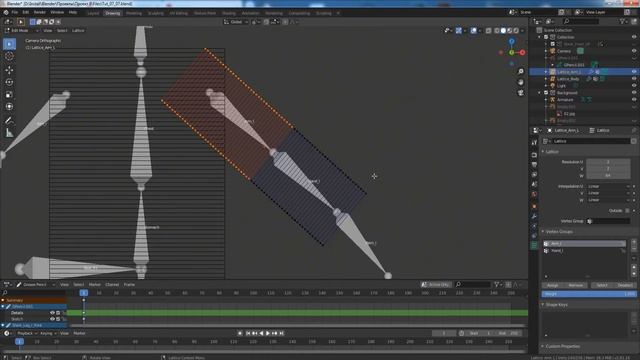Open the Scene properties tab
640x360 pixels.
point(534,184)
